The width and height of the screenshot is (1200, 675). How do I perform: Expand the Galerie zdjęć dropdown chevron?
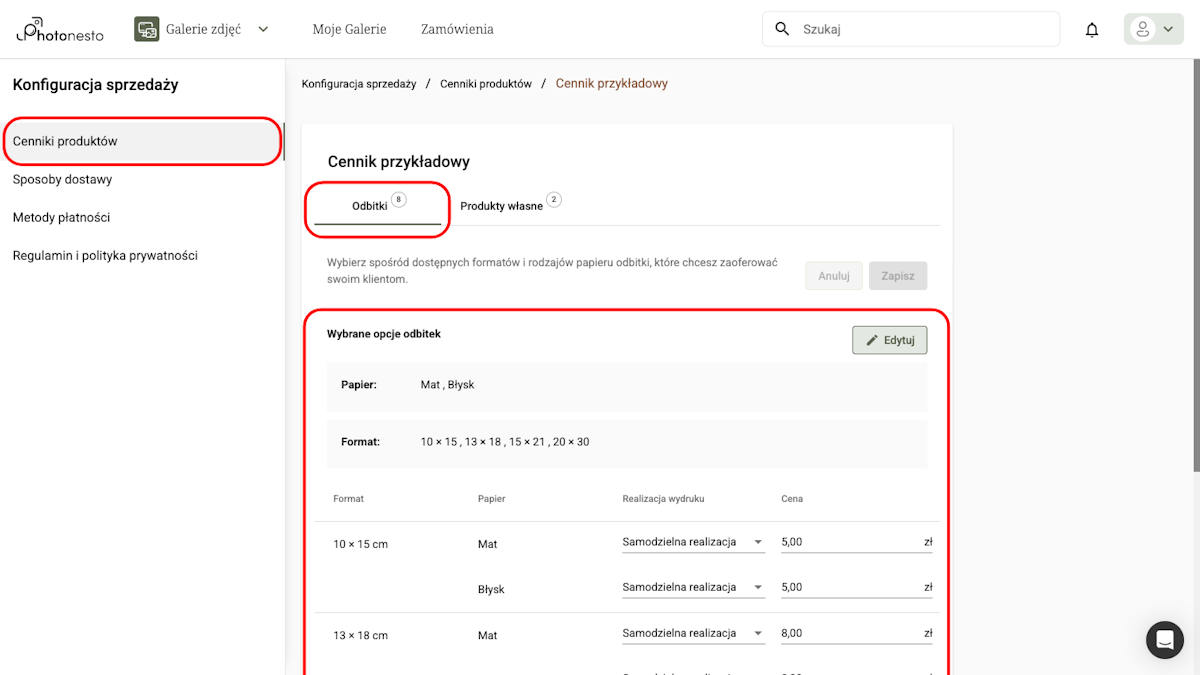[x=263, y=29]
